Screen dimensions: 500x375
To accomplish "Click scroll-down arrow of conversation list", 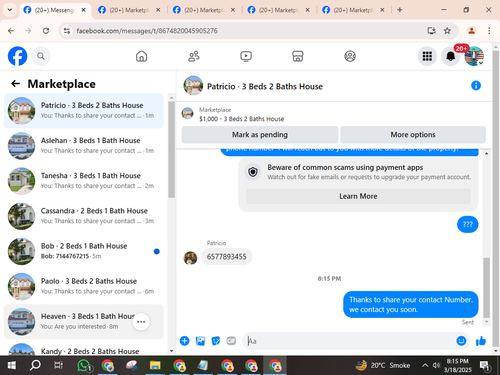I will 171,351.
